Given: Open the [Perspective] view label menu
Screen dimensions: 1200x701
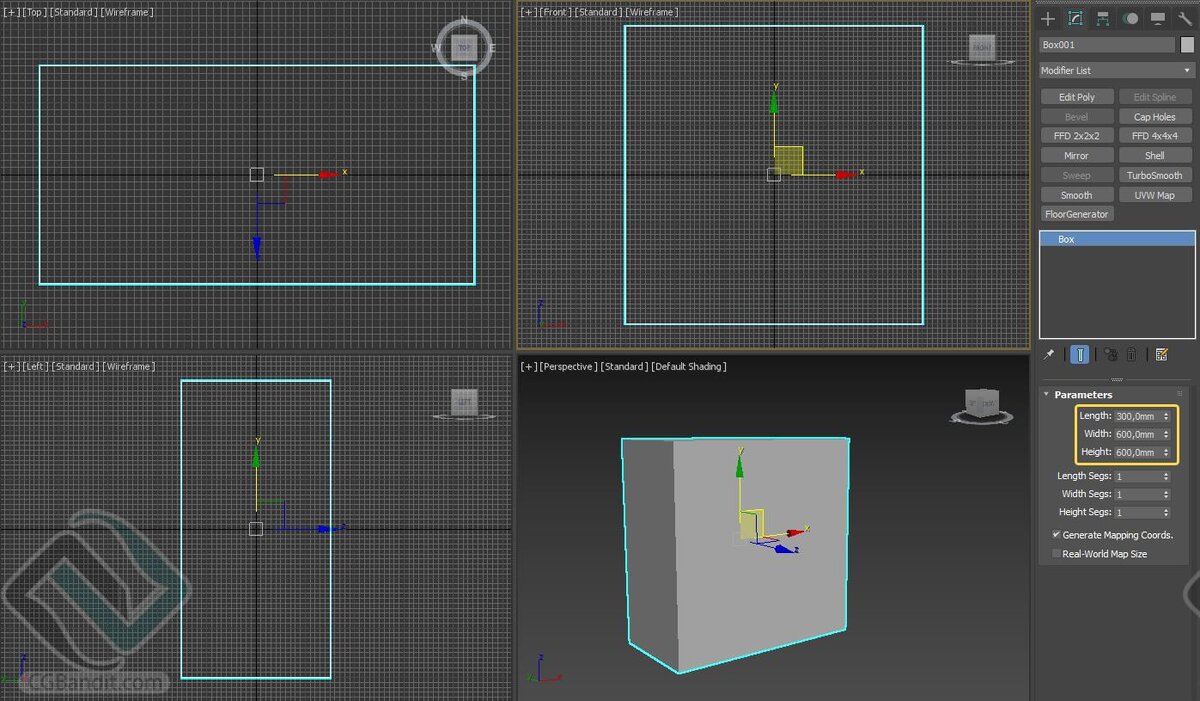Looking at the screenshot, I should click(x=567, y=367).
